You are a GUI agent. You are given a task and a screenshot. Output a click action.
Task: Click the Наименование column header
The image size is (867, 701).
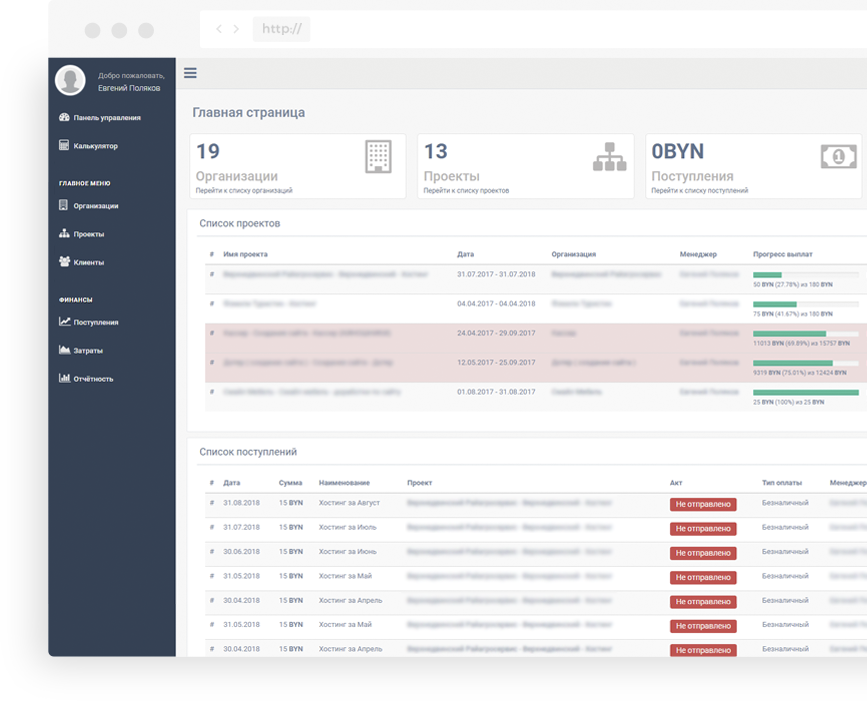pyautogui.click(x=344, y=483)
